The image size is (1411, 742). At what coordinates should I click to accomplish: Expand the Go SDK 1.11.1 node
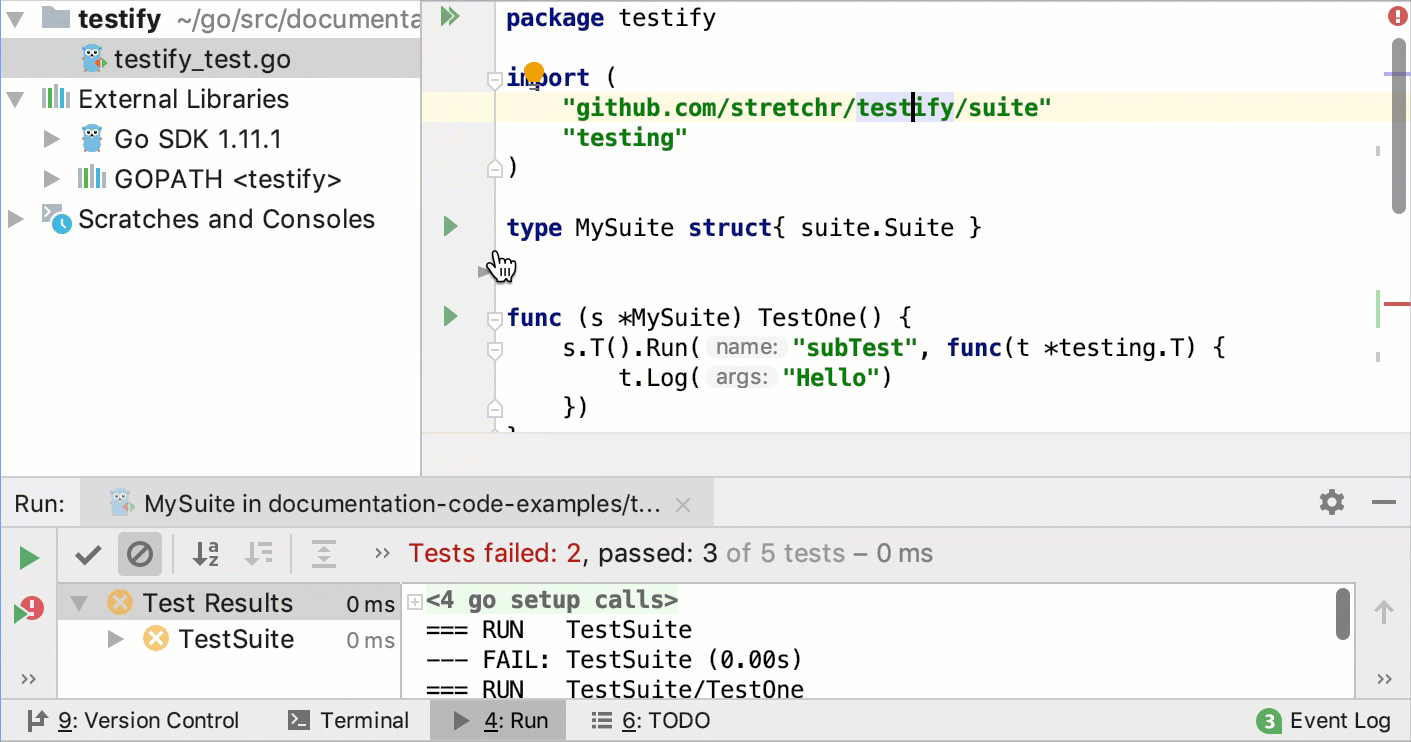pos(53,138)
